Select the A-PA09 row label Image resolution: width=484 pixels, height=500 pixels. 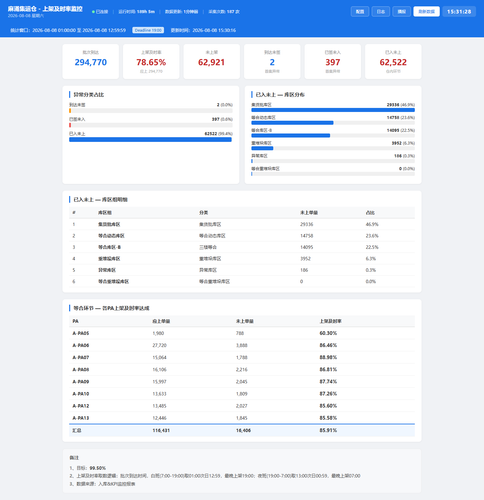(x=81, y=382)
